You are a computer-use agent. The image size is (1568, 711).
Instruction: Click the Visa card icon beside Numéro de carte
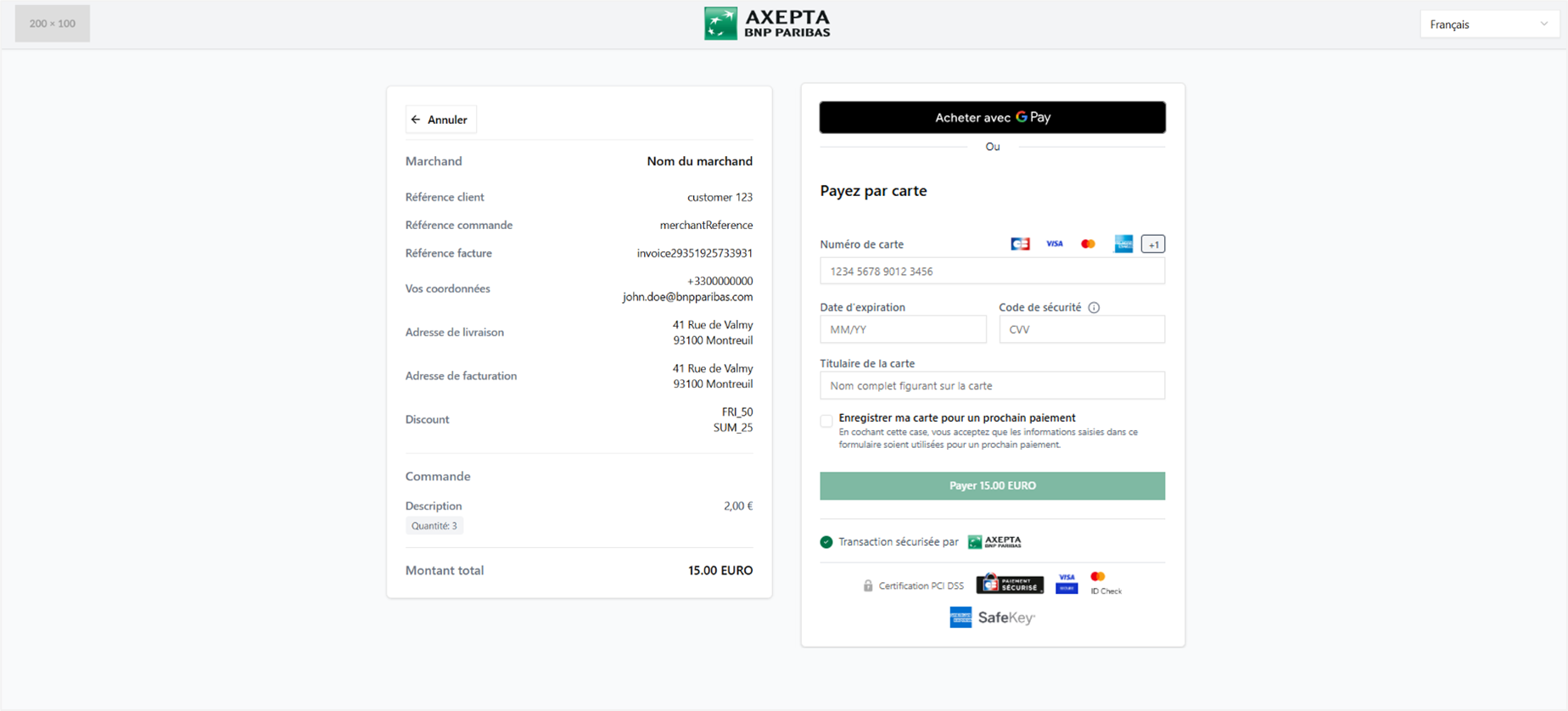pyautogui.click(x=1054, y=244)
